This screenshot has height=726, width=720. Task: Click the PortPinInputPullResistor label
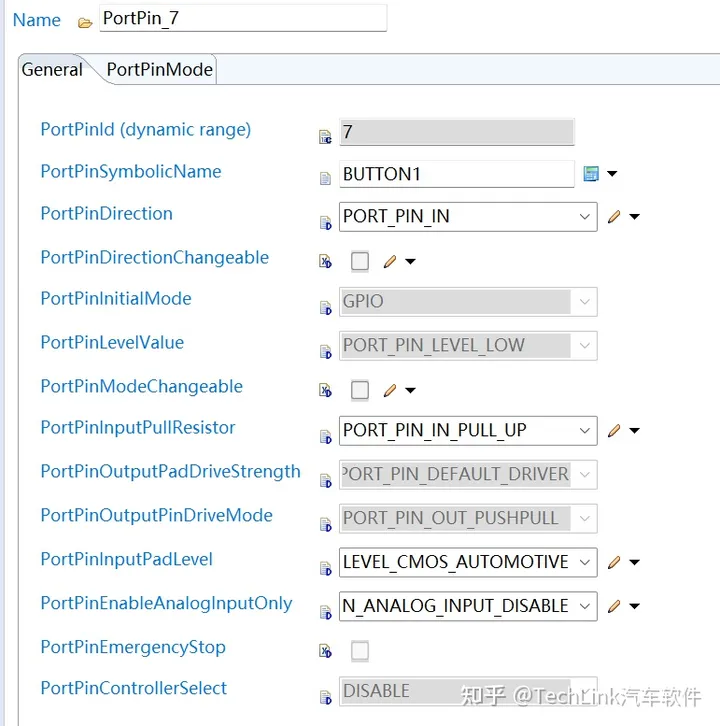[138, 428]
